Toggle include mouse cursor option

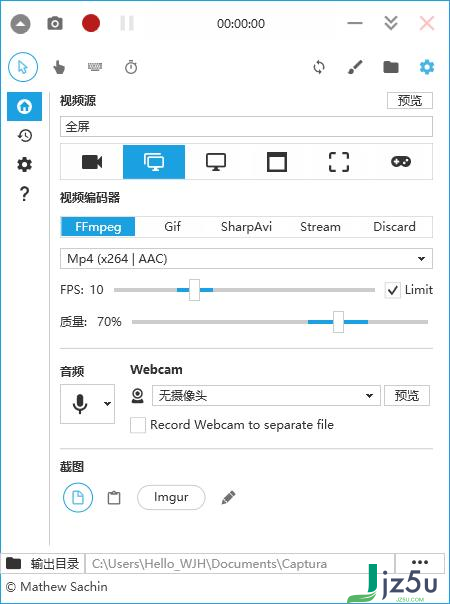tap(23, 67)
